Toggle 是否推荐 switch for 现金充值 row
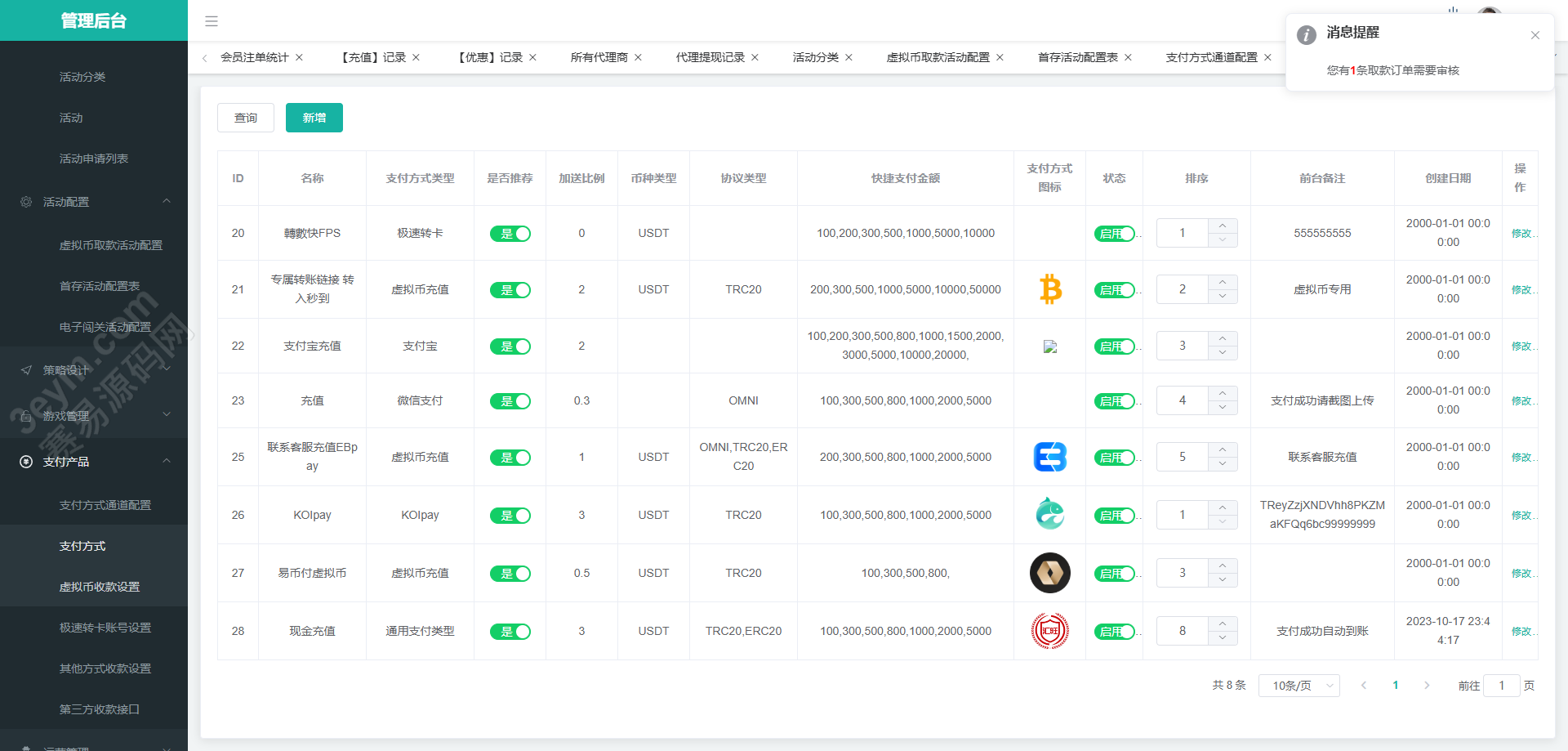The width and height of the screenshot is (1568, 751). tap(510, 632)
